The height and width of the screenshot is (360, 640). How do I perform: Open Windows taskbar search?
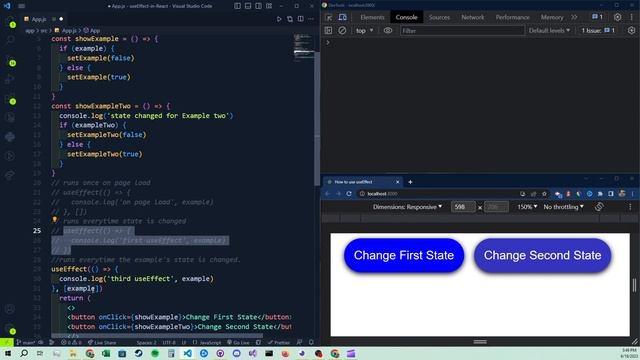pos(24,353)
